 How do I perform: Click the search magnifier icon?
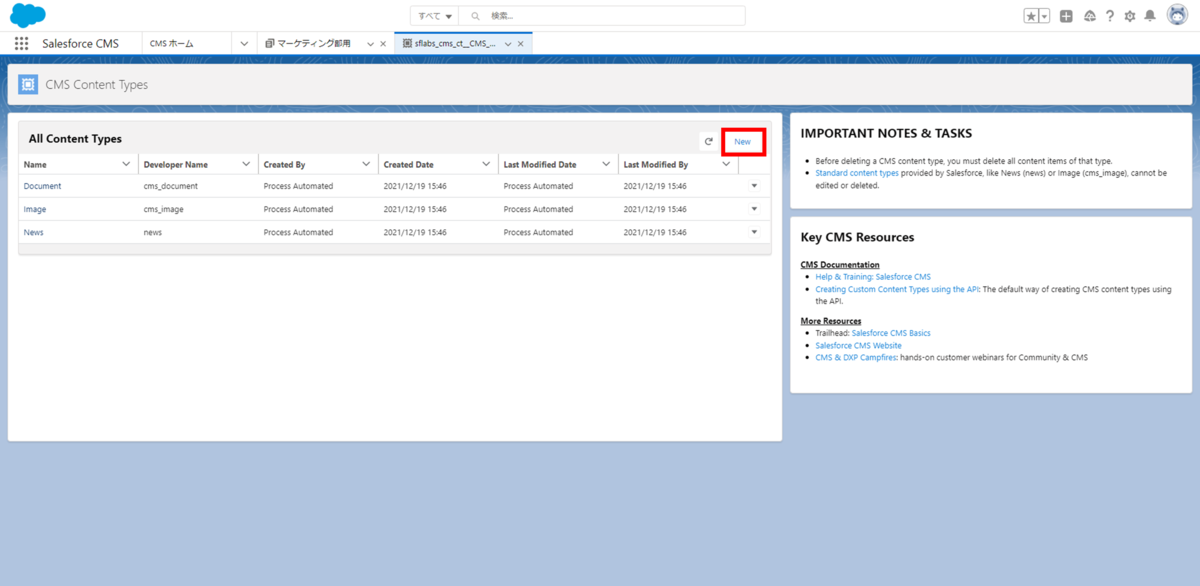(475, 16)
